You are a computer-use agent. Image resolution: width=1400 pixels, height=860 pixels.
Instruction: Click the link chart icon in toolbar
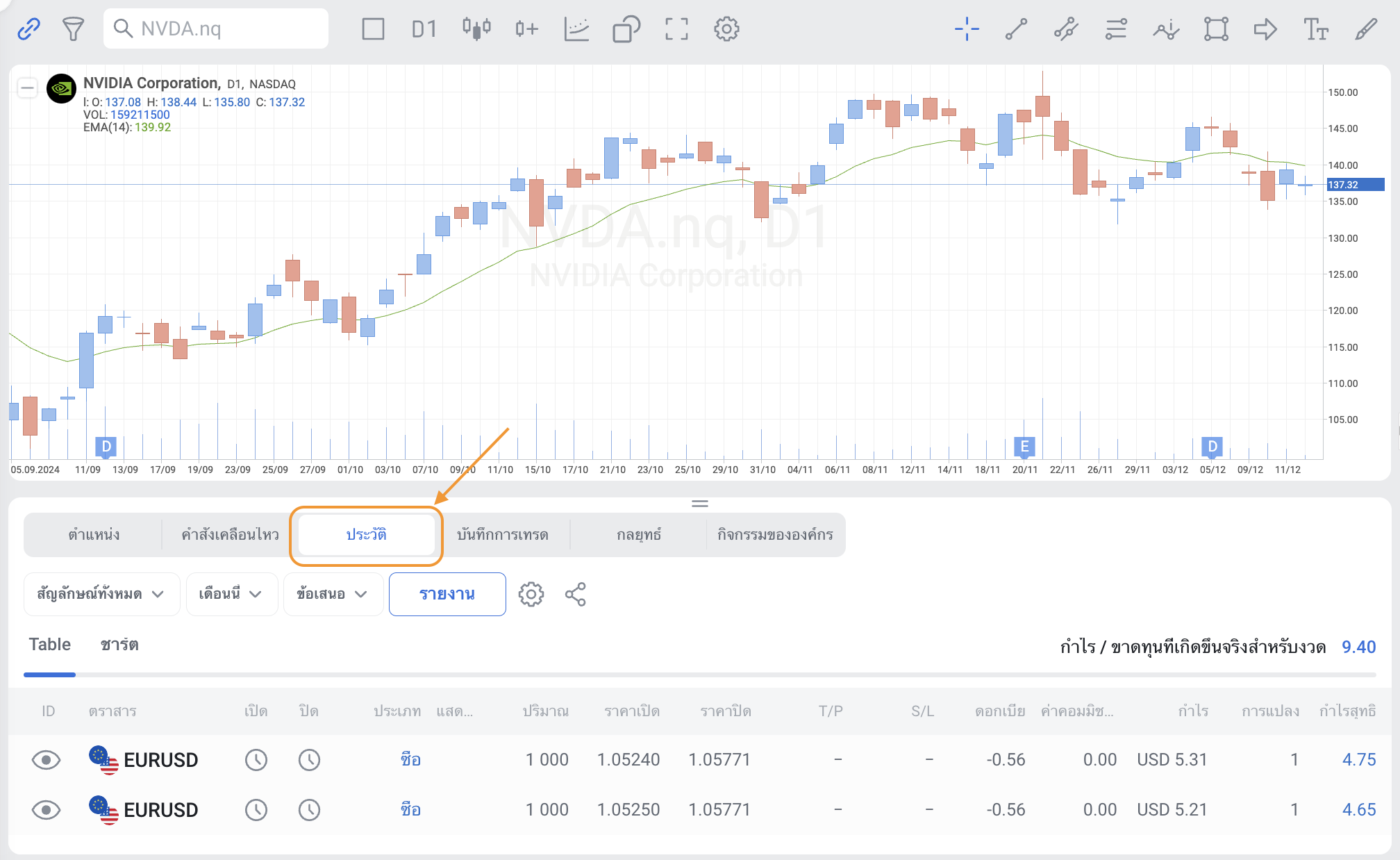pos(28,29)
